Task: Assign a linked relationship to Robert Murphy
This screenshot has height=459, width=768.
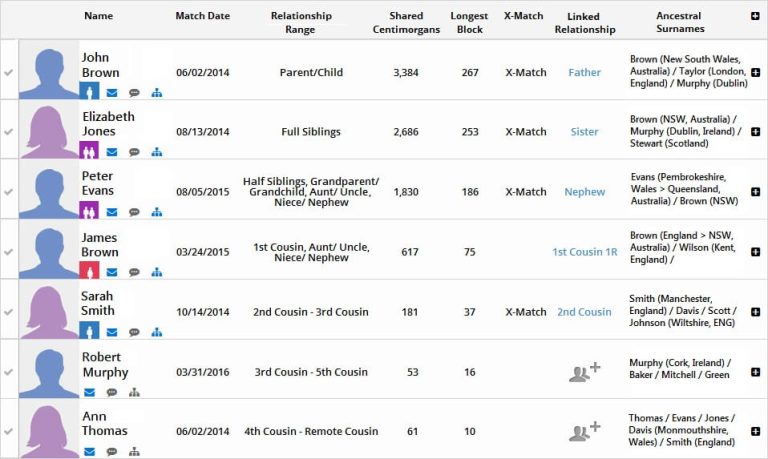Action: tap(584, 373)
